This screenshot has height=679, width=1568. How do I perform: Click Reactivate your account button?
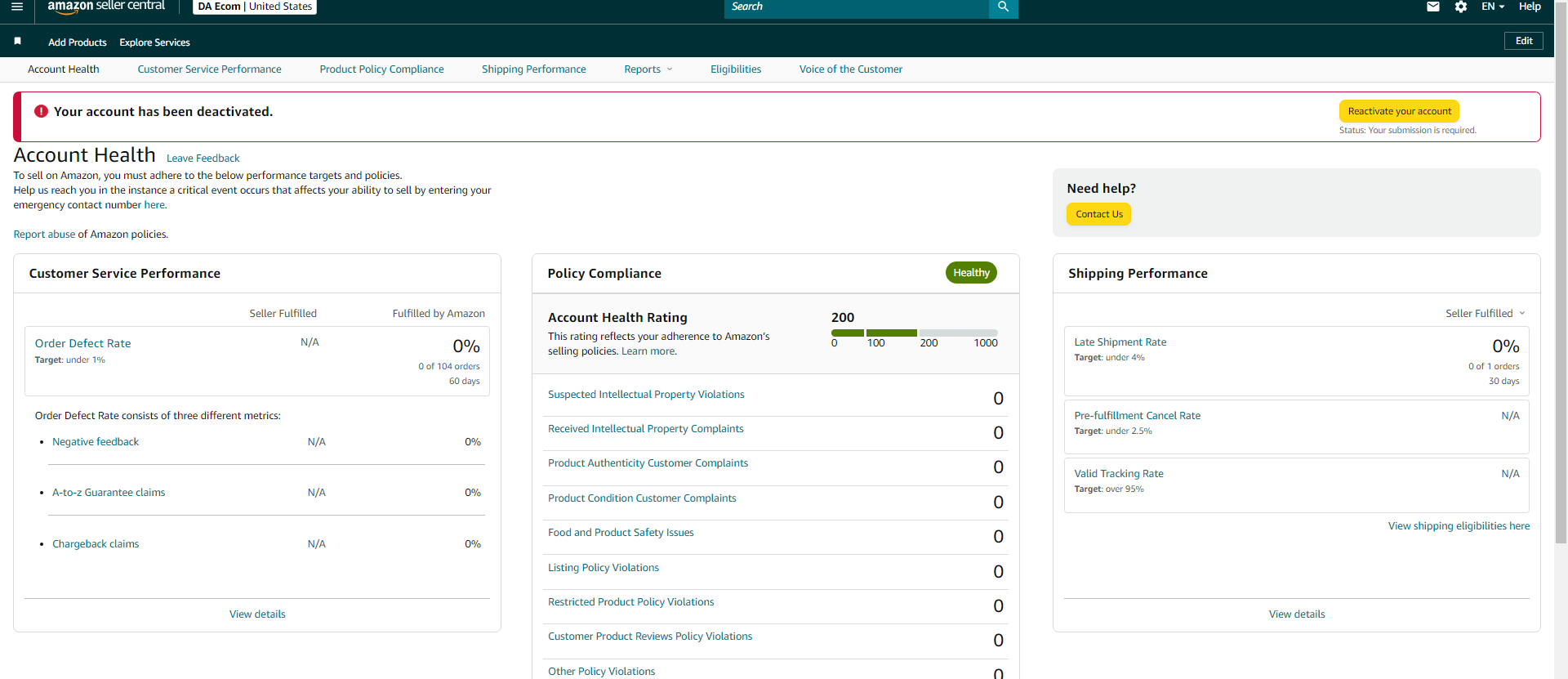1399,111
